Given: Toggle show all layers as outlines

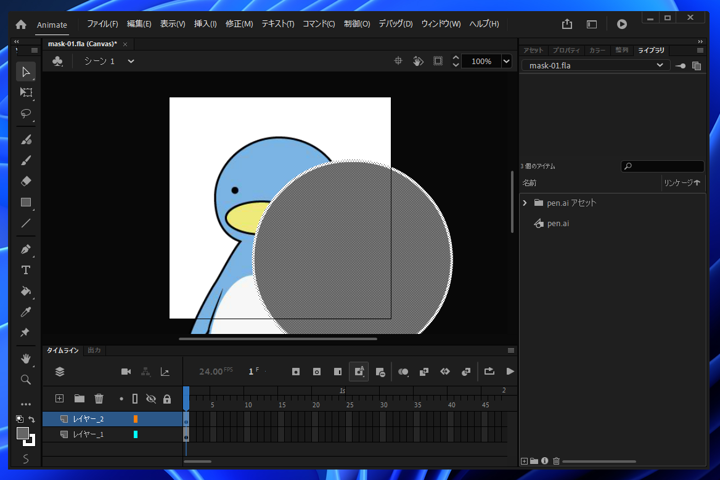Looking at the screenshot, I should 135,399.
